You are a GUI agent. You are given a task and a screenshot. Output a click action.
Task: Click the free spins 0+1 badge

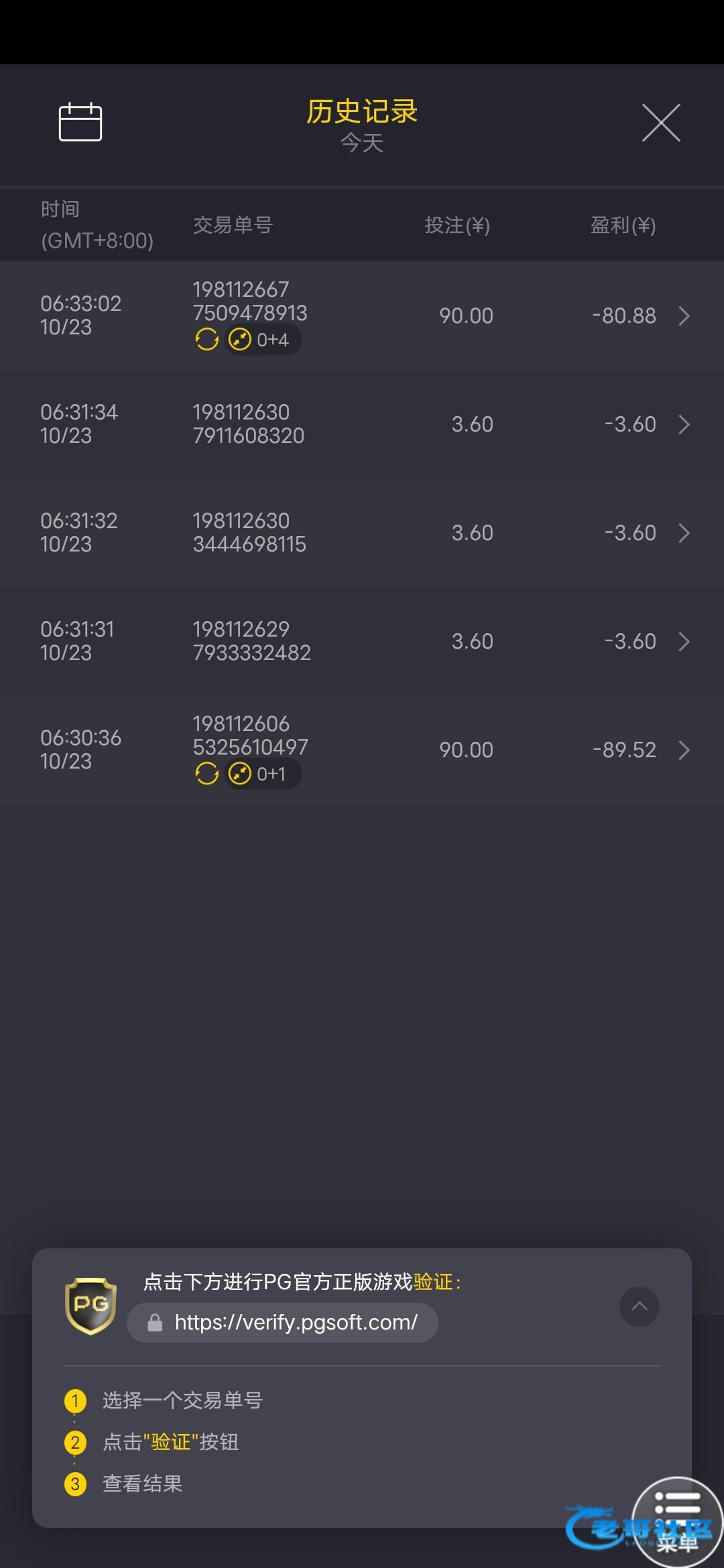coord(261,774)
